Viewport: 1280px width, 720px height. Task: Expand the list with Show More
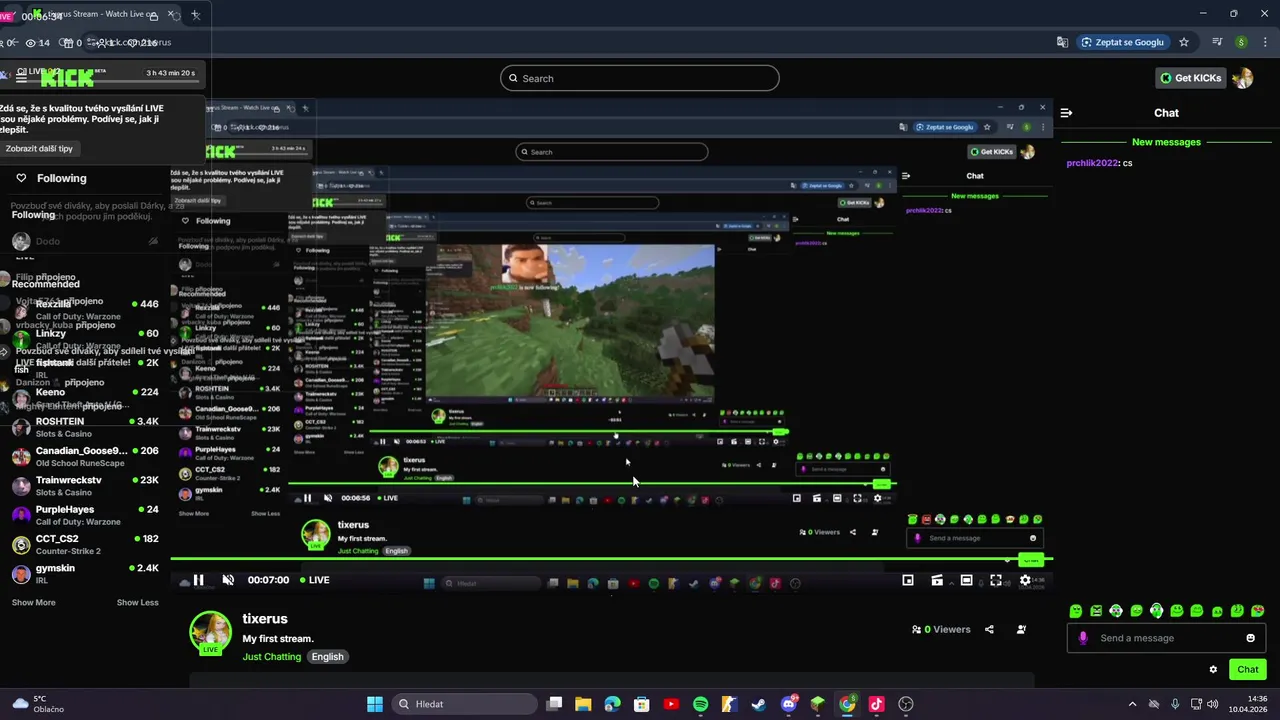pyautogui.click(x=33, y=603)
